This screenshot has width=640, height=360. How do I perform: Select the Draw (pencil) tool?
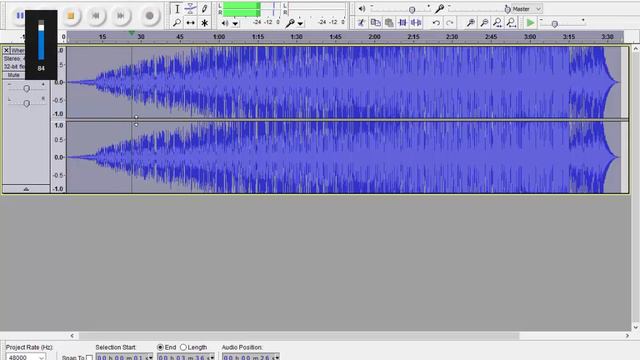(204, 9)
